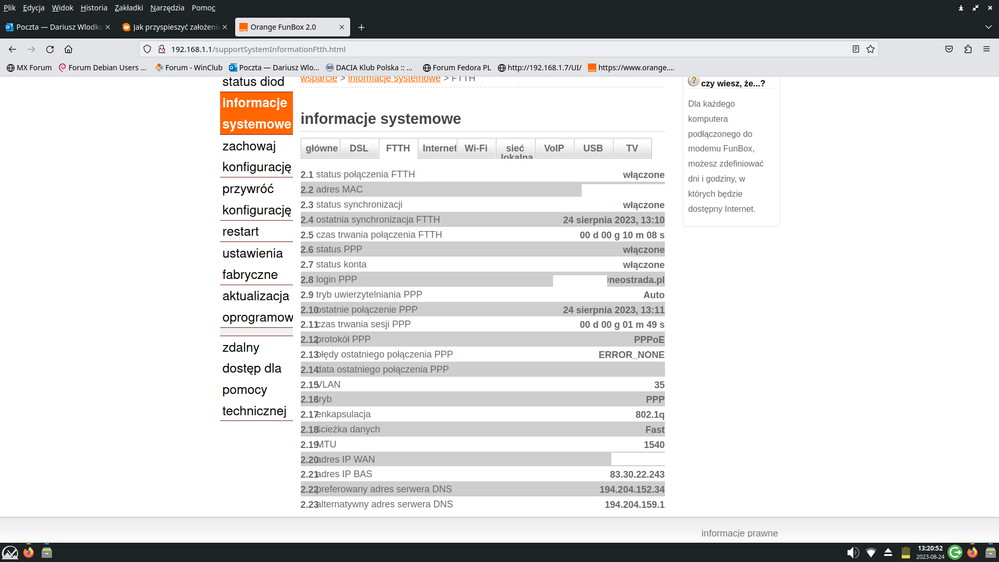Image resolution: width=999 pixels, height=562 pixels.
Task: Open the 'informacje prawne' footer link
Action: (x=739, y=533)
